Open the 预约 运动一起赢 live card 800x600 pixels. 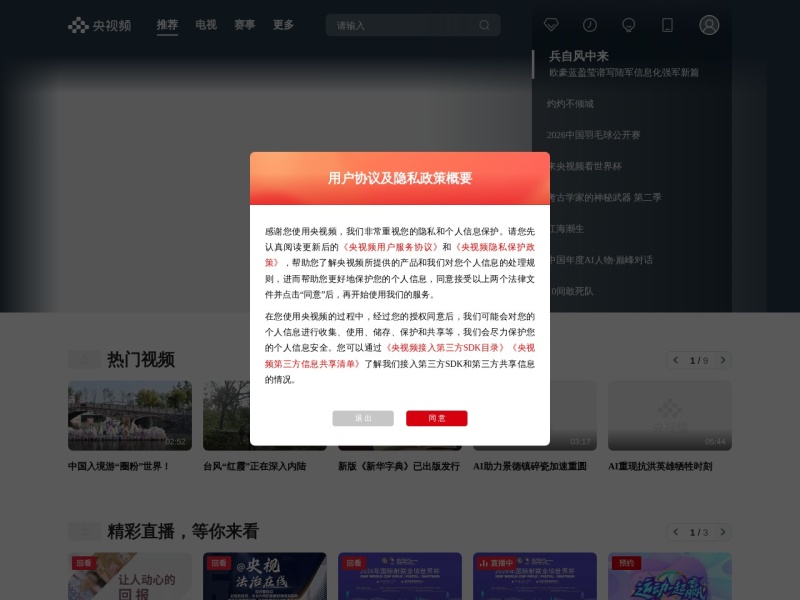pyautogui.click(x=670, y=577)
